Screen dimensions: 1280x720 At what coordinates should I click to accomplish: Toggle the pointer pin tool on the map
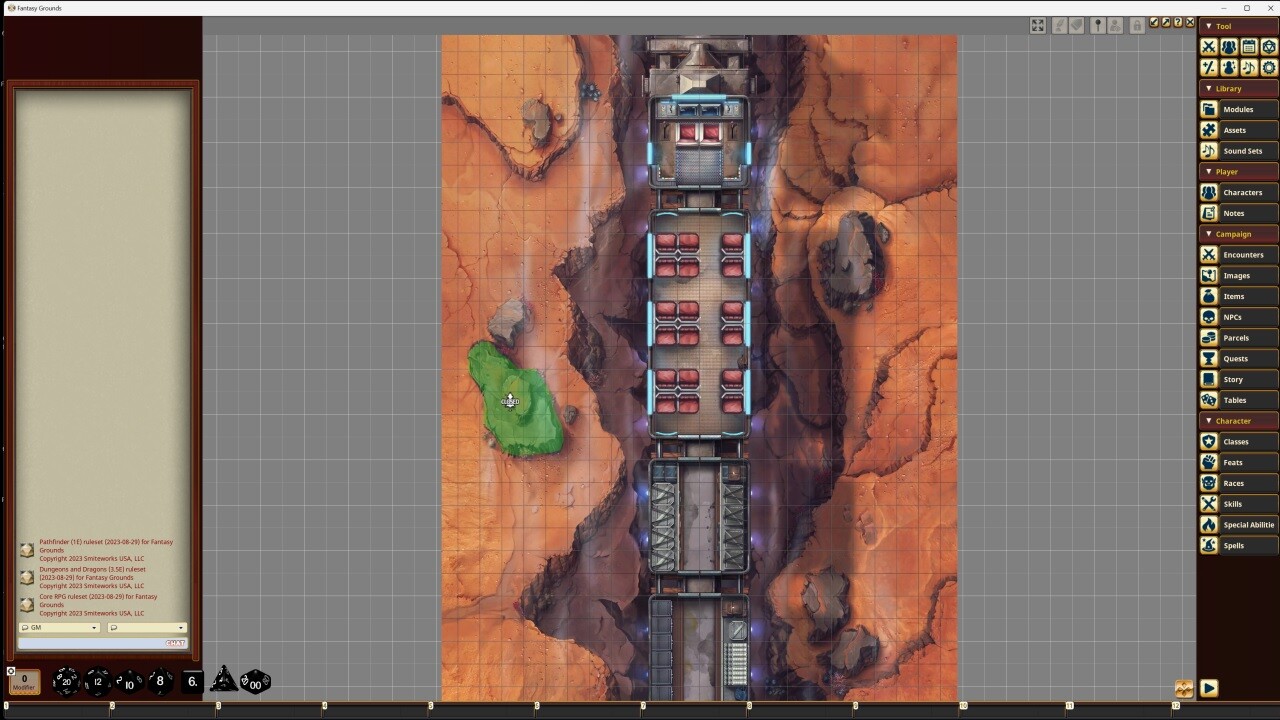point(1097,25)
